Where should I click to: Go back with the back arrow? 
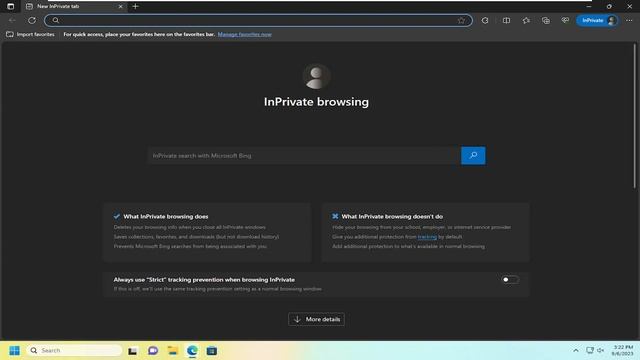12,20
